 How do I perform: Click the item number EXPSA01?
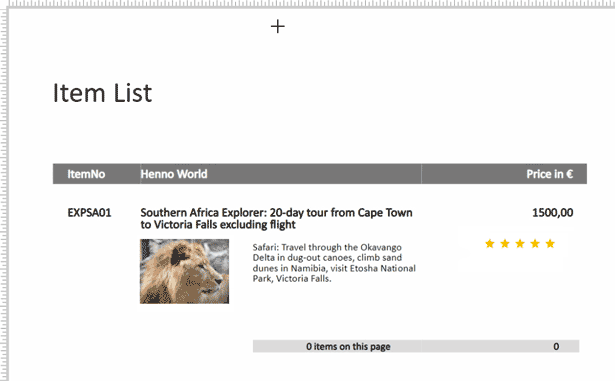tap(89, 213)
